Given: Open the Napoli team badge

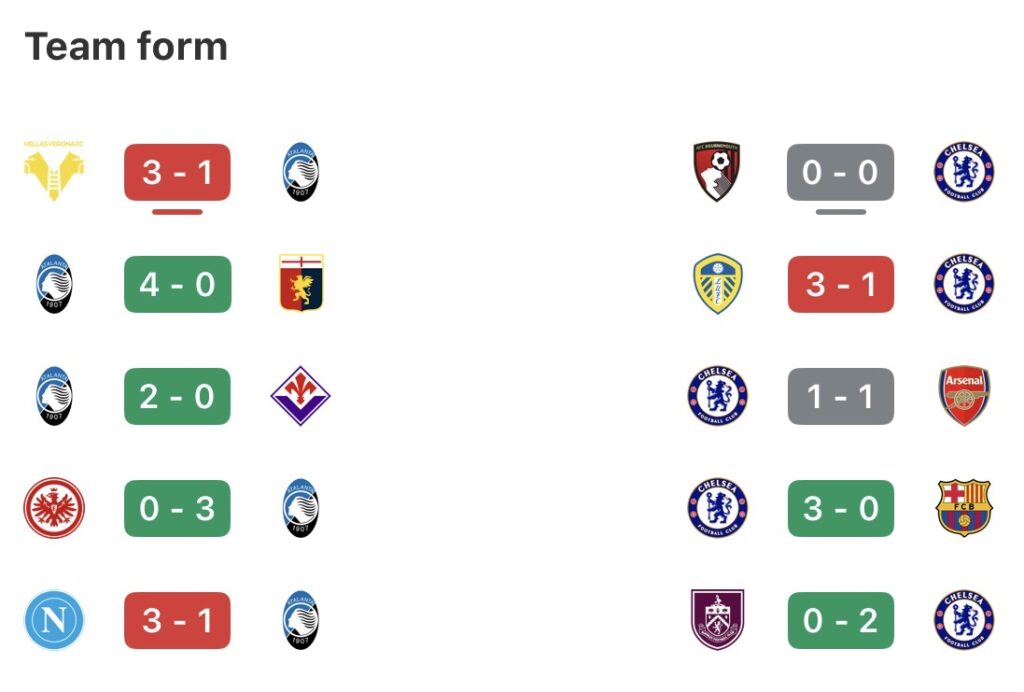Looking at the screenshot, I should point(54,620).
